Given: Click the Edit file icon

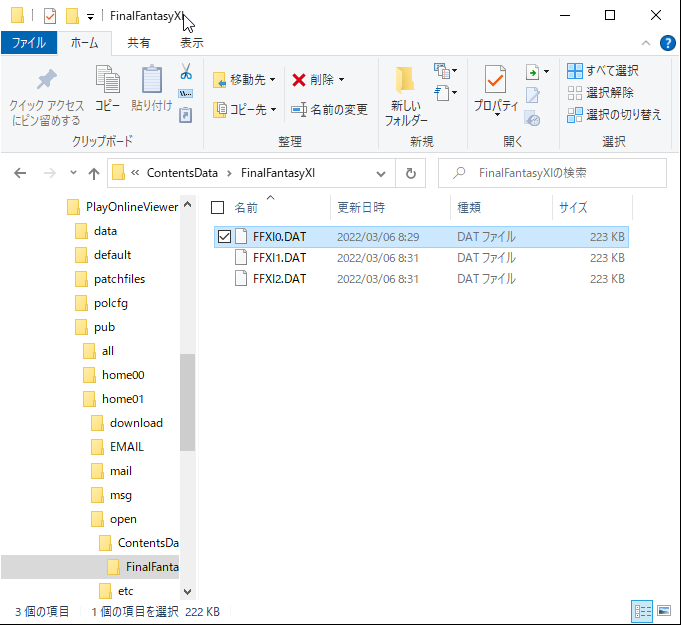Looking at the screenshot, I should 532,95.
